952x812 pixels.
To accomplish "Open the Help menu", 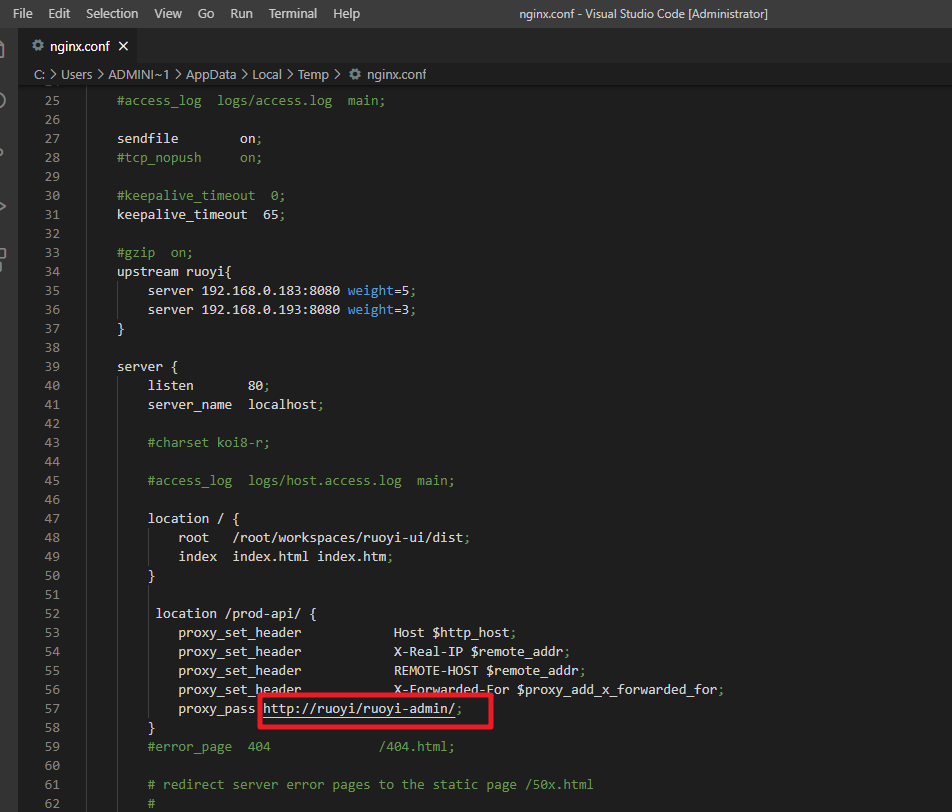I will (x=346, y=13).
